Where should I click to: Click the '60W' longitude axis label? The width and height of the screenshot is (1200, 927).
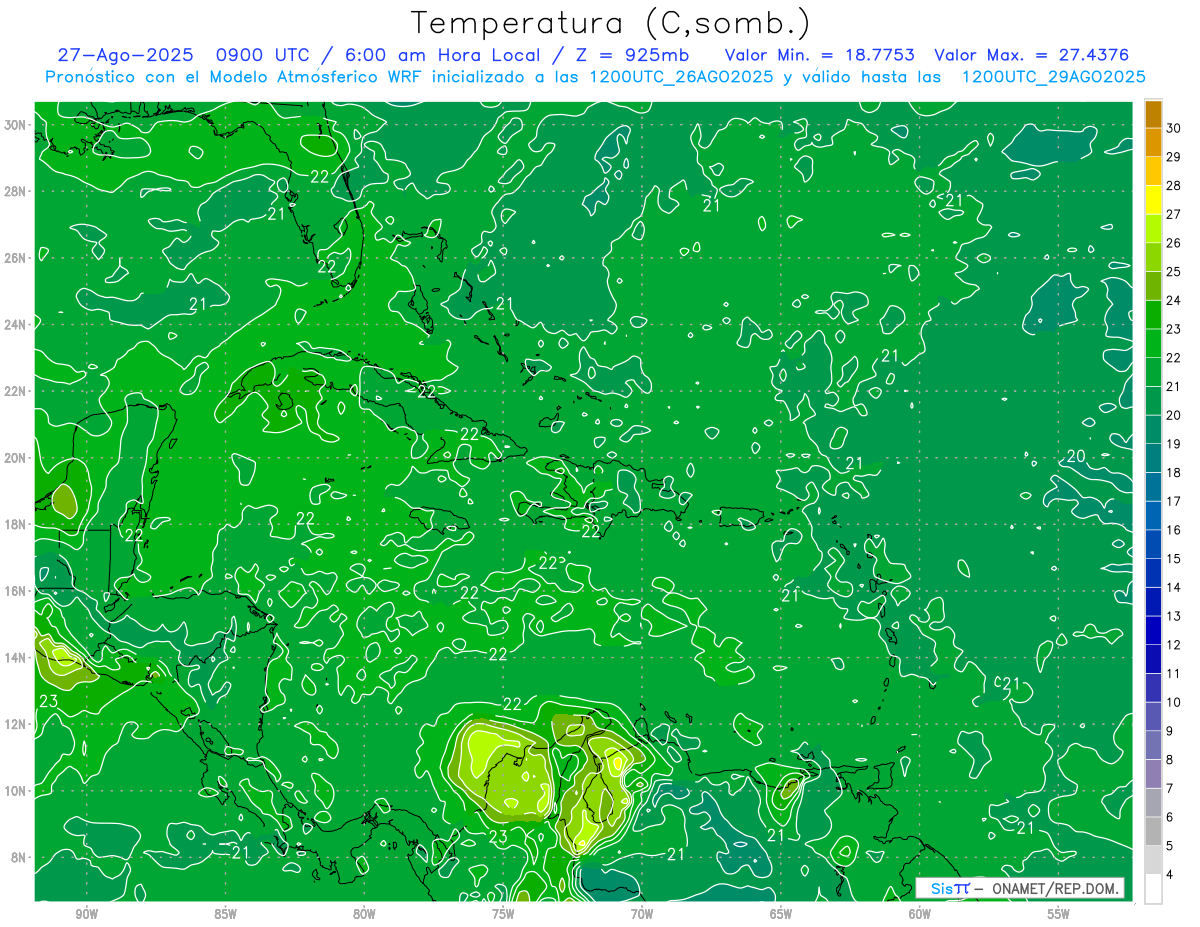click(x=920, y=912)
